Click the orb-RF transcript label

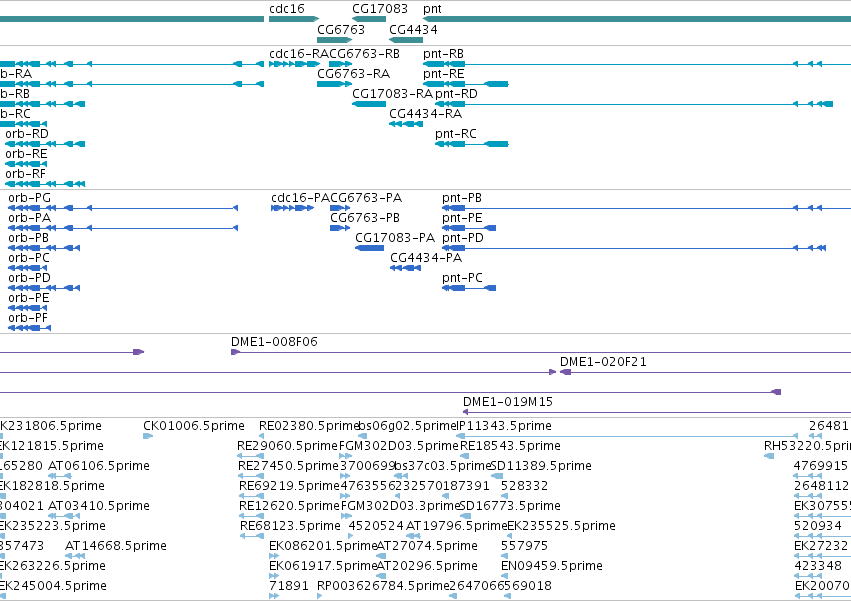pyautogui.click(x=26, y=174)
